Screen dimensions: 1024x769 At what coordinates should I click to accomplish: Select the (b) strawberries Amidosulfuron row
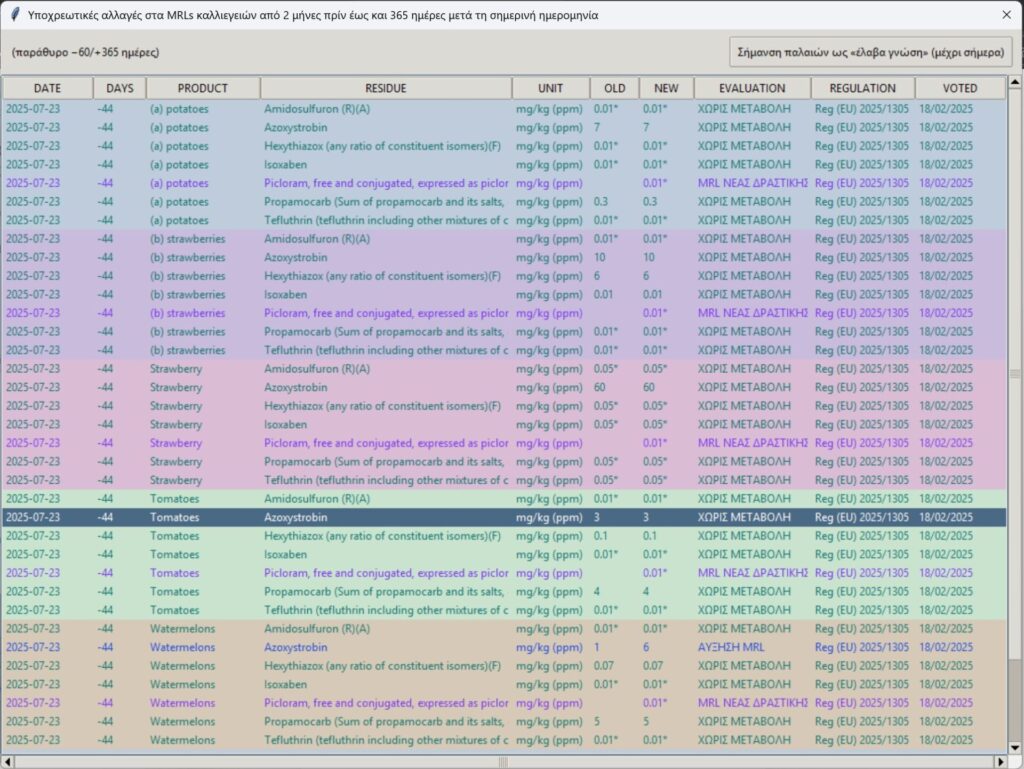coord(504,239)
